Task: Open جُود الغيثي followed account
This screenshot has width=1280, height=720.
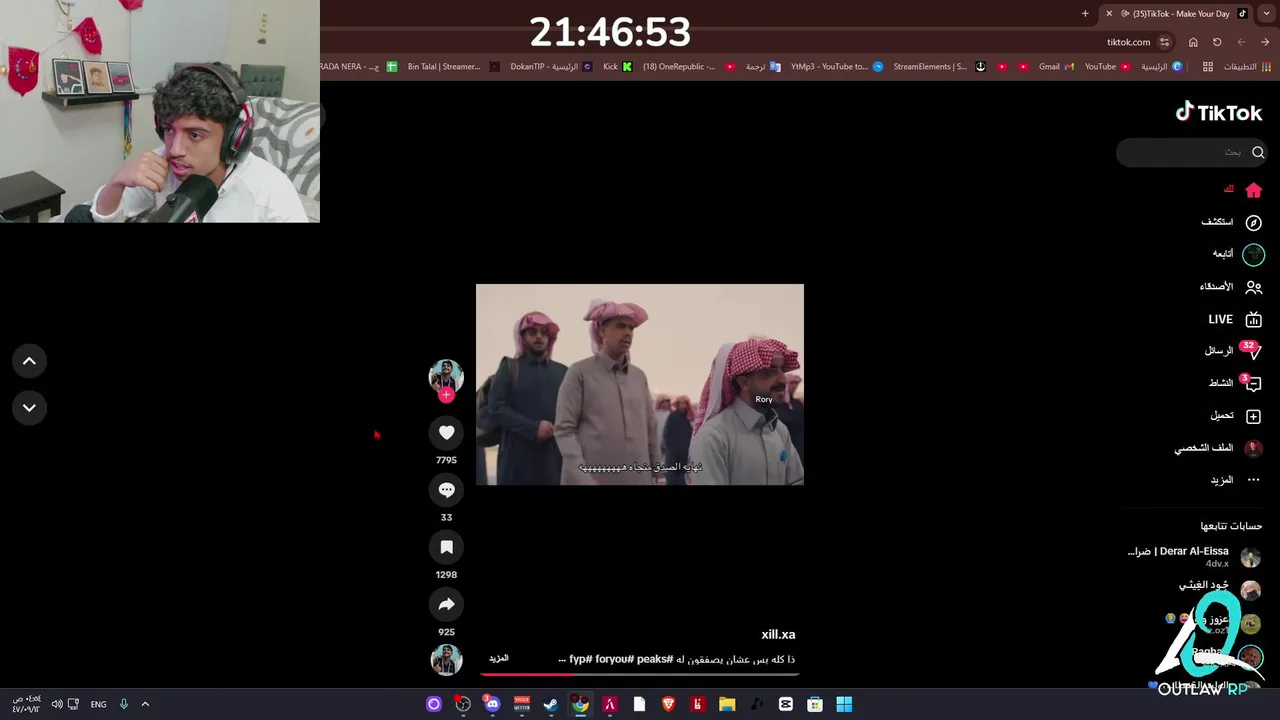Action: [1219, 590]
